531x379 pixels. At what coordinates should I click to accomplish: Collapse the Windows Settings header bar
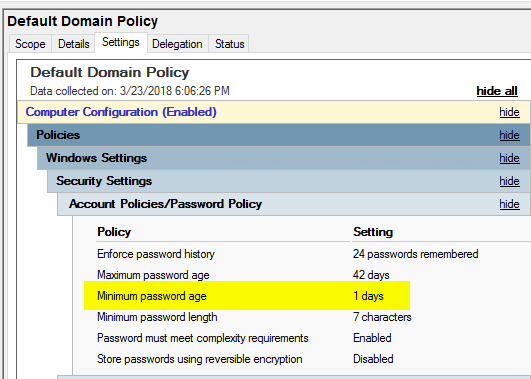click(x=284, y=158)
